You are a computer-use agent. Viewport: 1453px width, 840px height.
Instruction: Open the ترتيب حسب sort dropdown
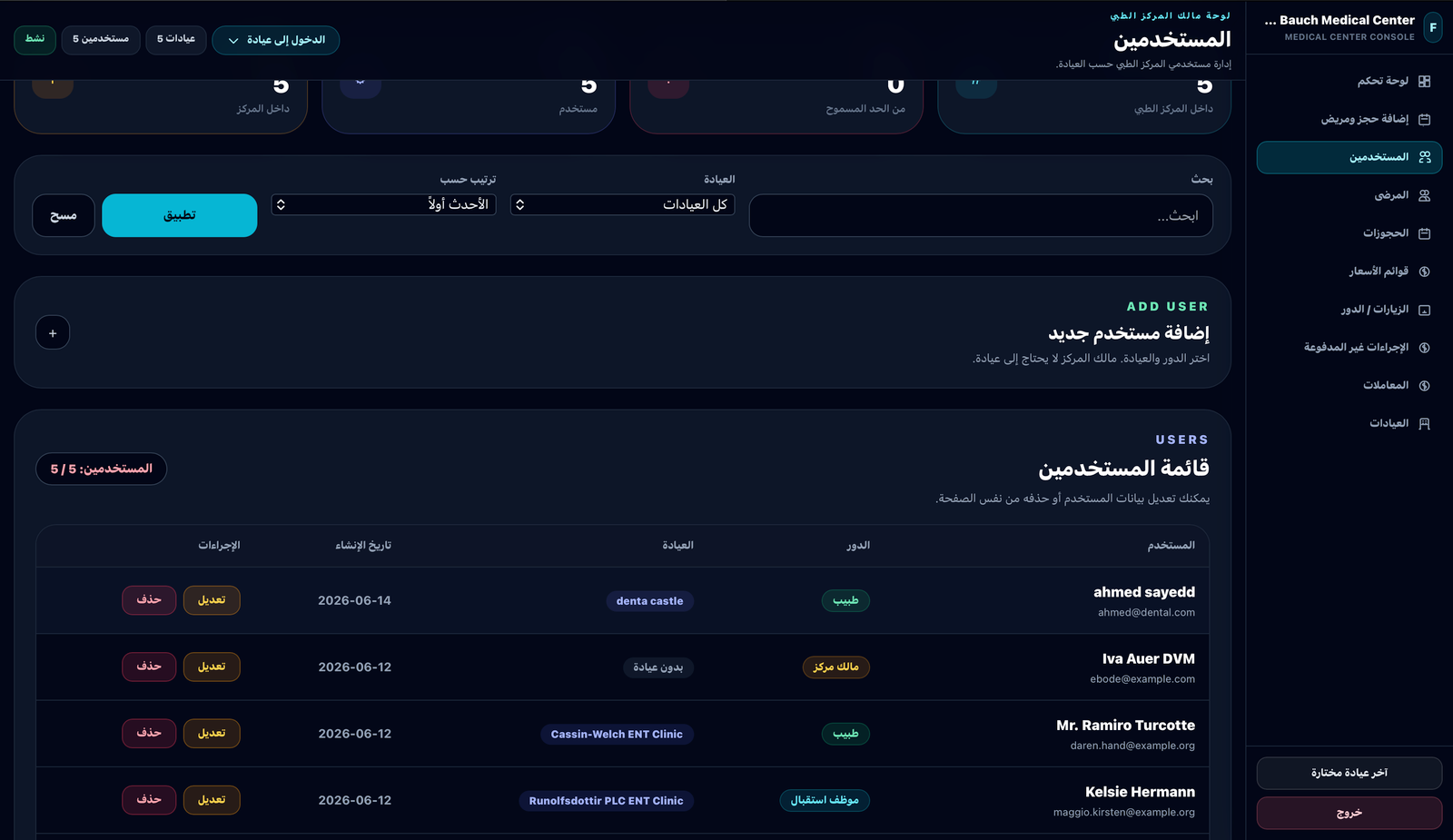coord(383,205)
